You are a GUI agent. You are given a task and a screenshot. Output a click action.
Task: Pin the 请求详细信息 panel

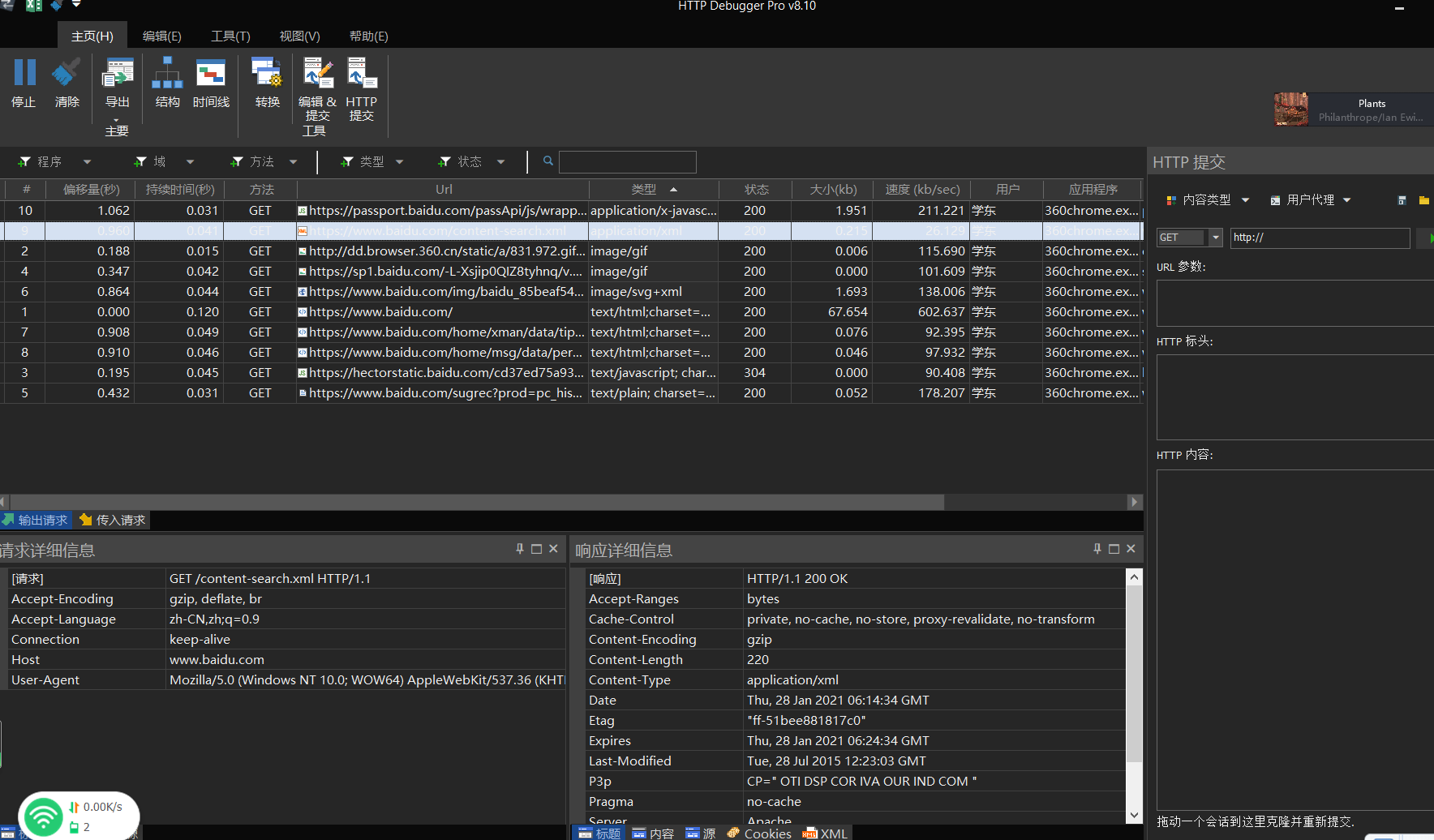pos(520,549)
